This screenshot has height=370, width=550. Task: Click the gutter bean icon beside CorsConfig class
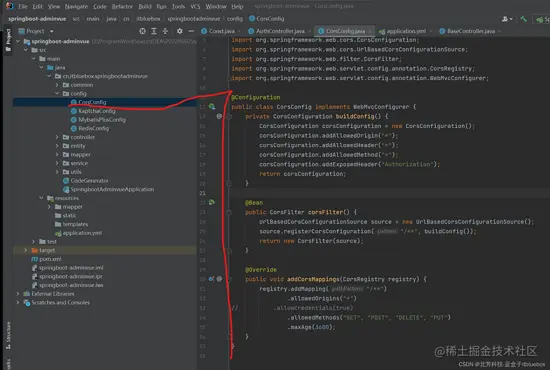point(212,106)
